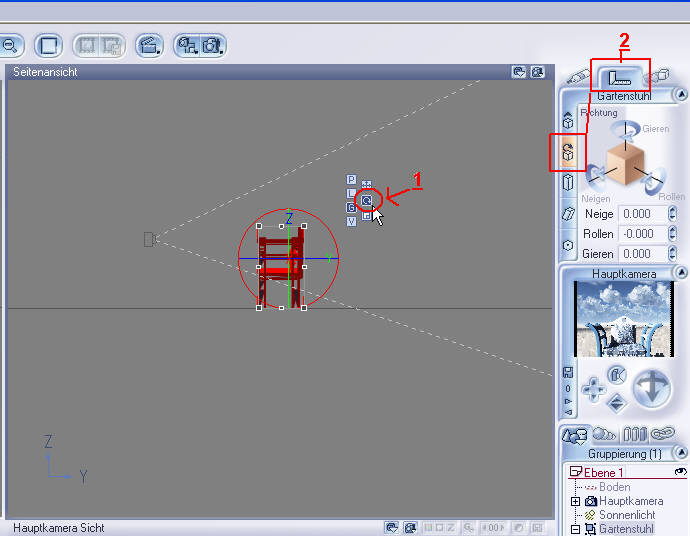Click the camera rotate trackball control
The width and height of the screenshot is (690, 536).
pyautogui.click(x=652, y=389)
